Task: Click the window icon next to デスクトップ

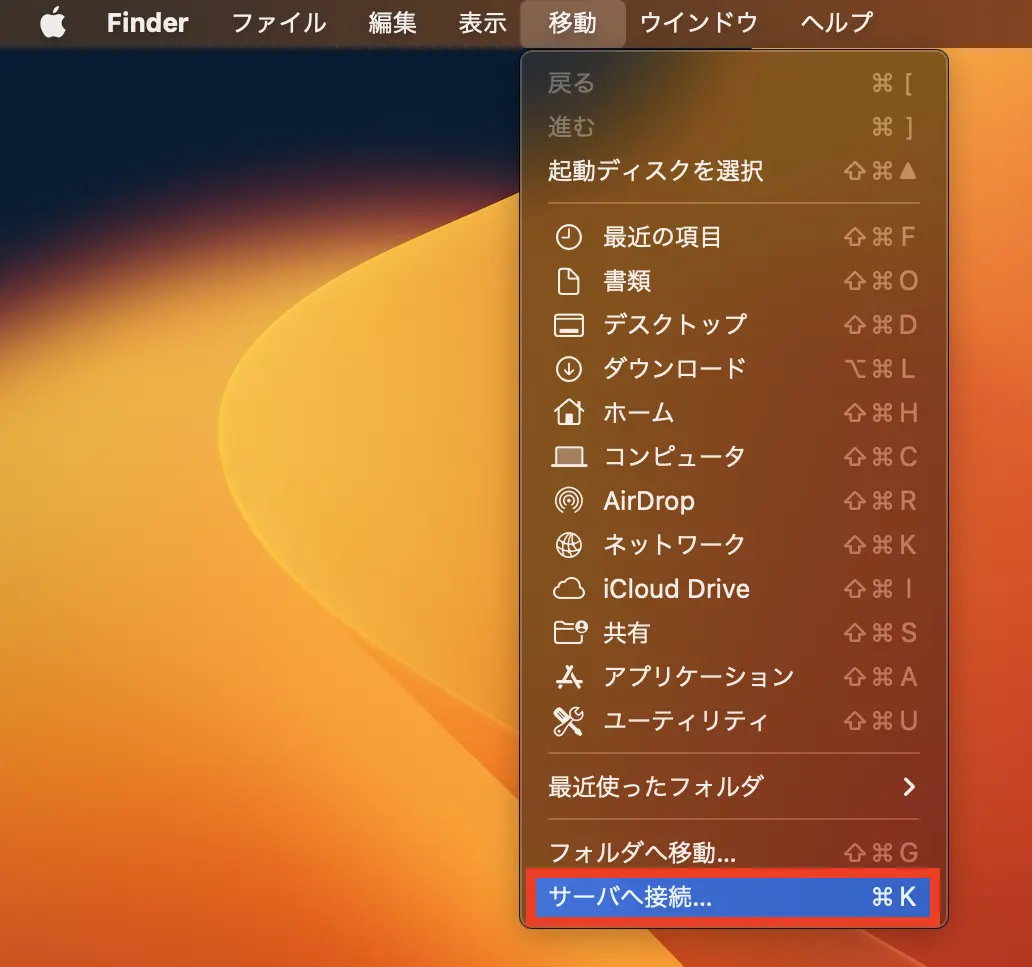Action: coord(569,325)
